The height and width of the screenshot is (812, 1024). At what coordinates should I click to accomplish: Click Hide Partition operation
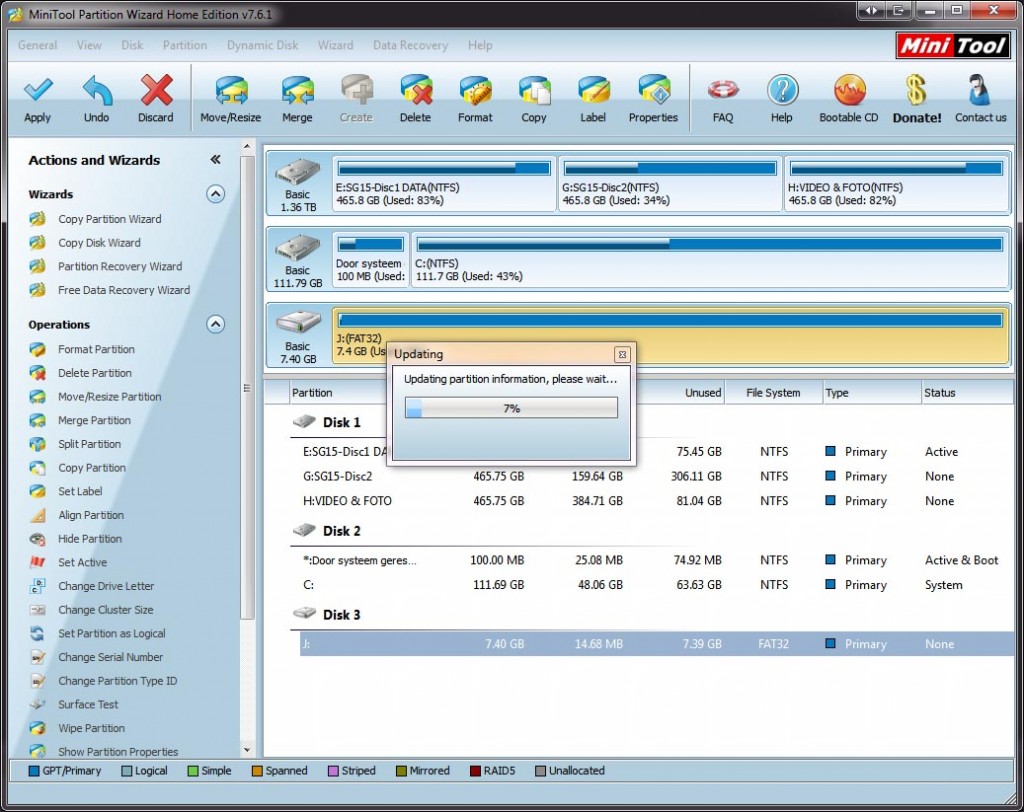90,538
